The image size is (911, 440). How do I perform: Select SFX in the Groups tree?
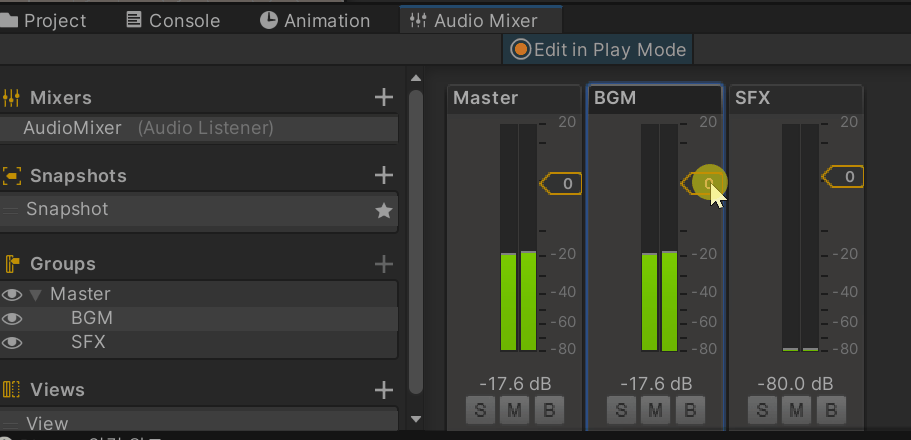point(88,342)
